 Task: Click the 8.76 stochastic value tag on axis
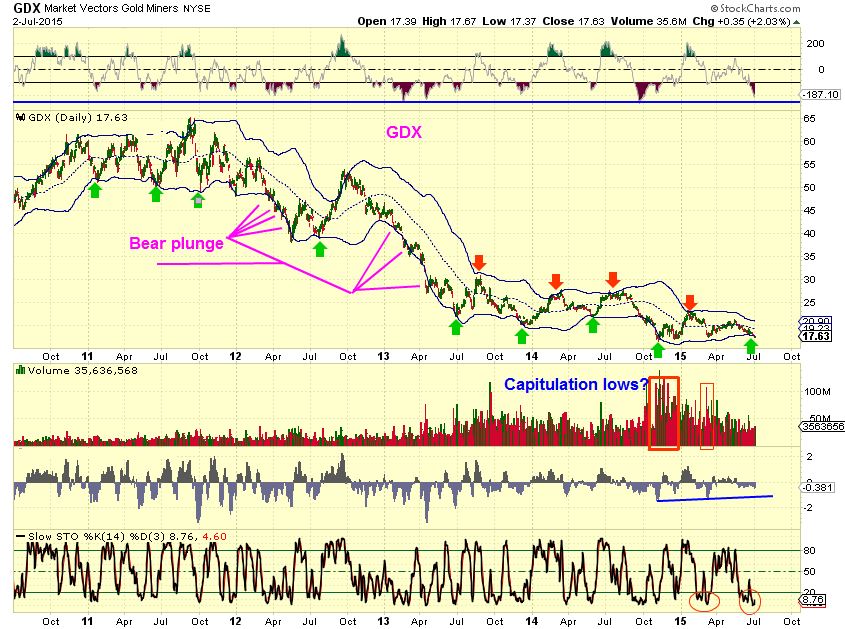coord(814,600)
